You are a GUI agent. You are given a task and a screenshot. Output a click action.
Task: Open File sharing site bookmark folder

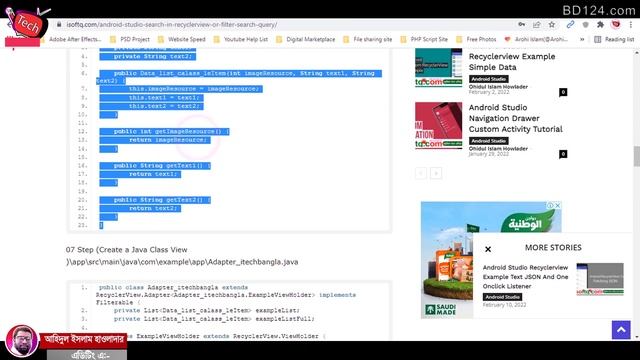tap(368, 39)
